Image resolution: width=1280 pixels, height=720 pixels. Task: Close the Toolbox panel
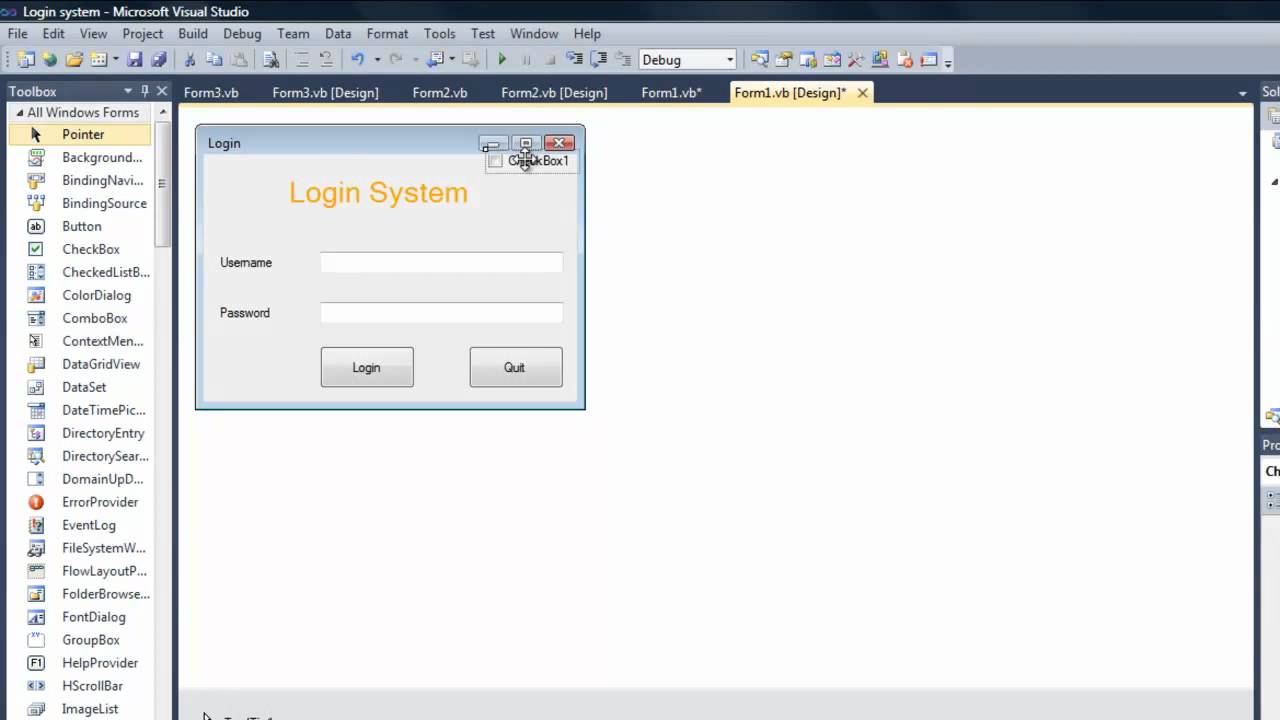point(162,92)
